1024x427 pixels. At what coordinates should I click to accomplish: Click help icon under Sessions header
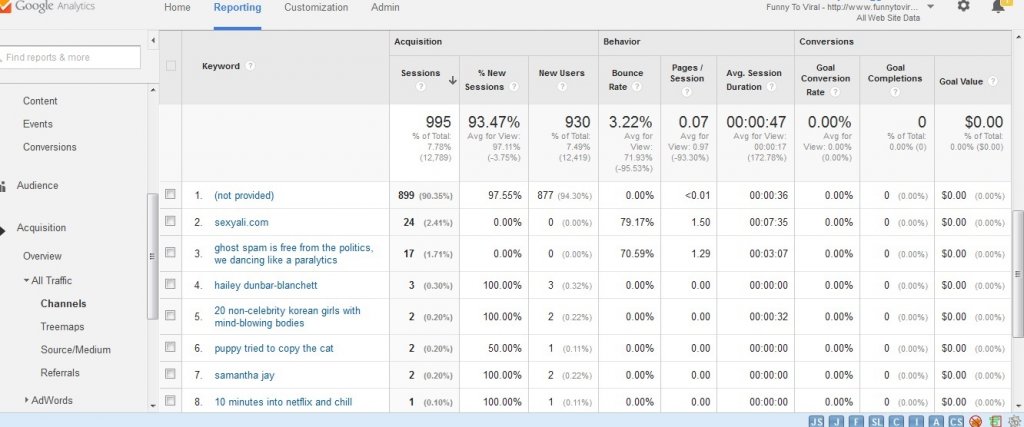[x=421, y=86]
